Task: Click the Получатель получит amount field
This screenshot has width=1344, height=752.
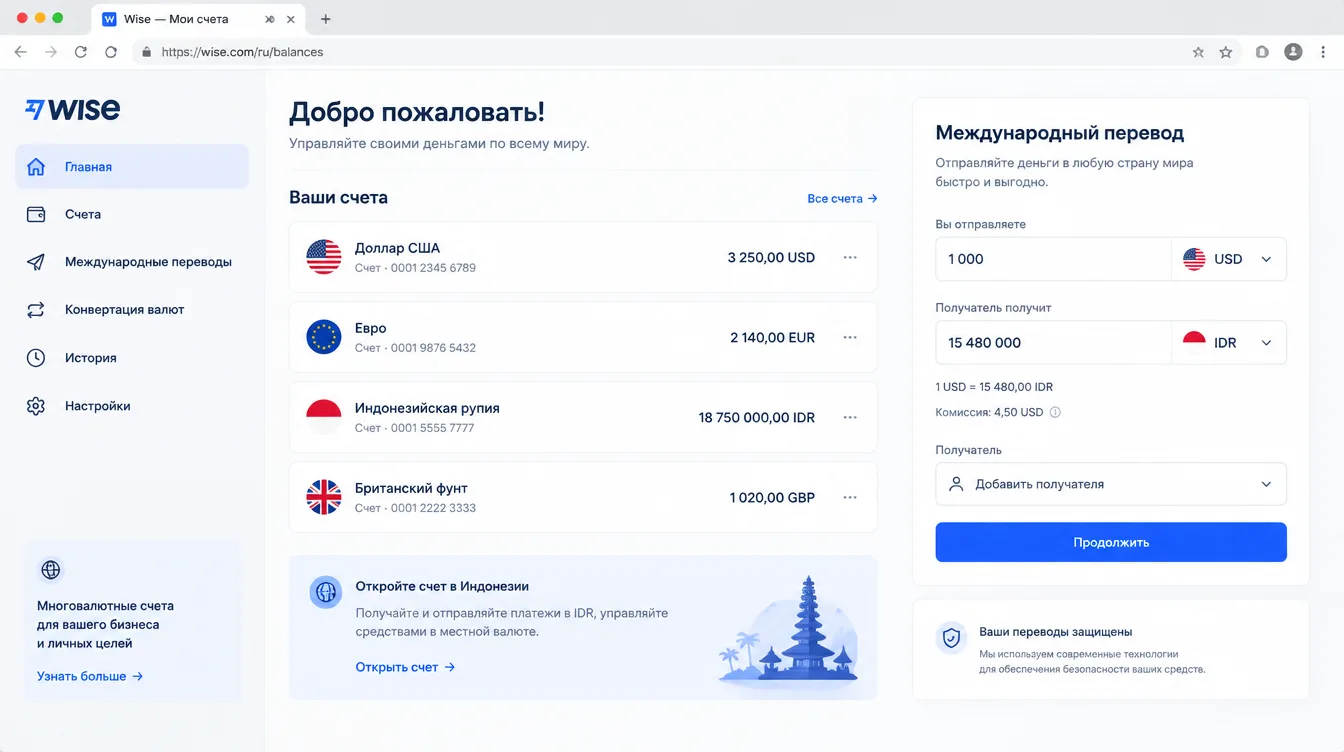Action: pyautogui.click(x=1053, y=343)
